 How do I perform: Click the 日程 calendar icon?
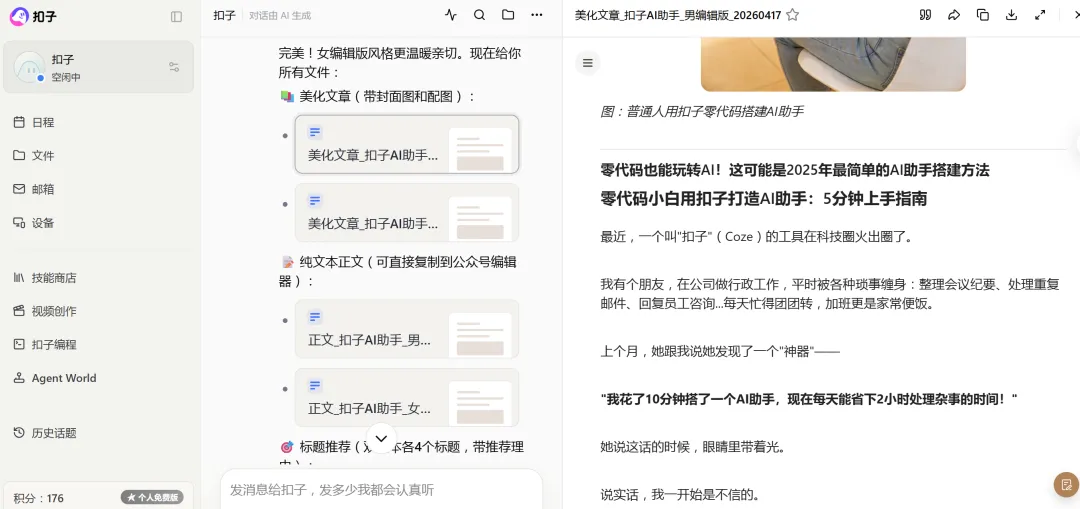click(19, 122)
